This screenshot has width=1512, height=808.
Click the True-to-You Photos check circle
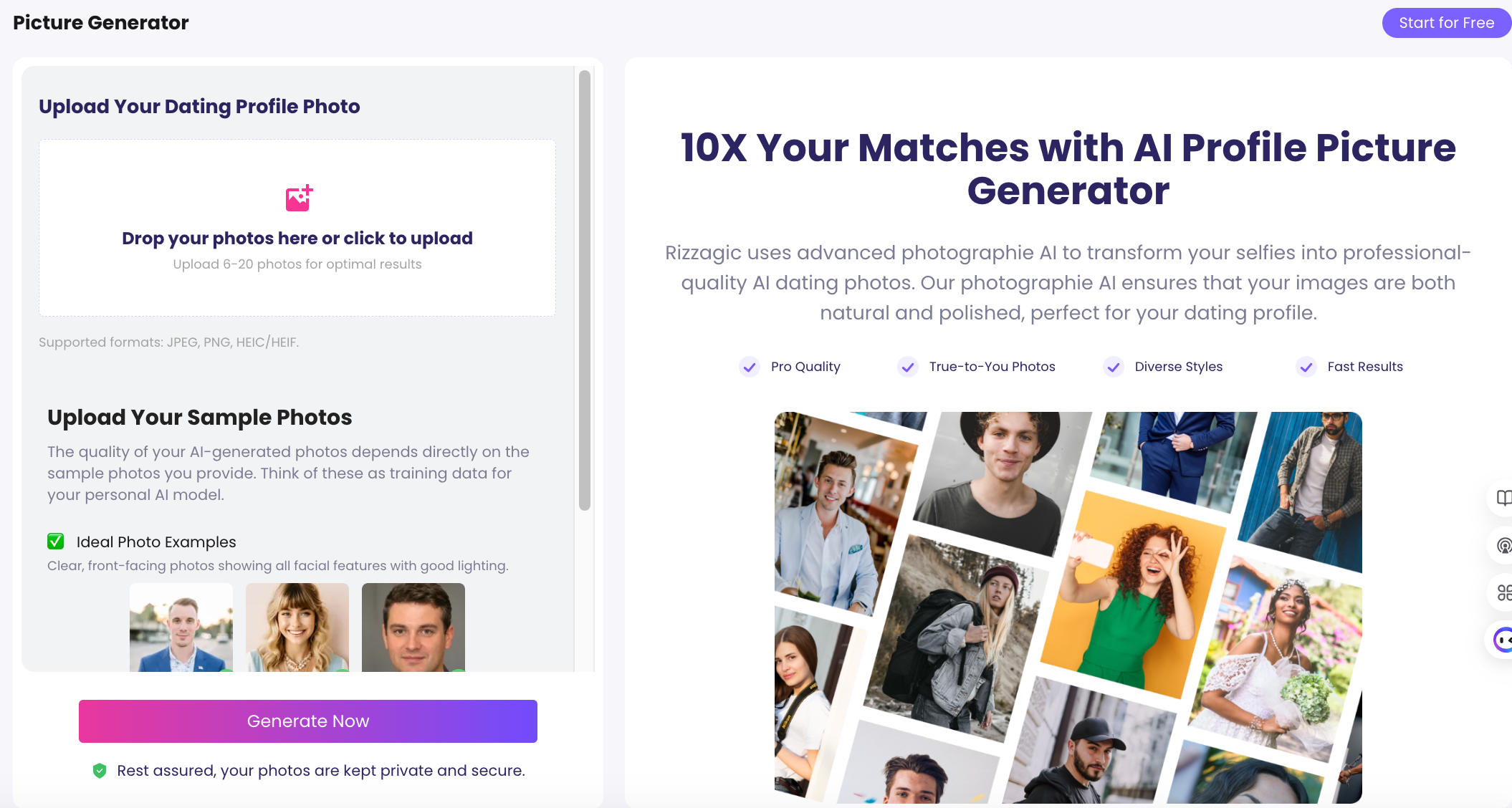click(908, 367)
